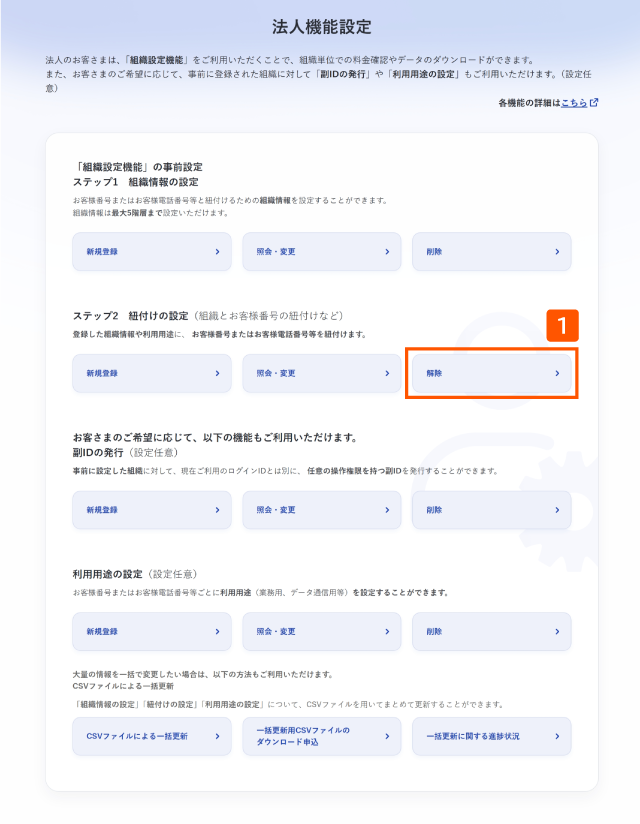Screen dimensions: 640x824
Task: Click chevron on ステップ2 照会・変更 button
Action: click(387, 373)
